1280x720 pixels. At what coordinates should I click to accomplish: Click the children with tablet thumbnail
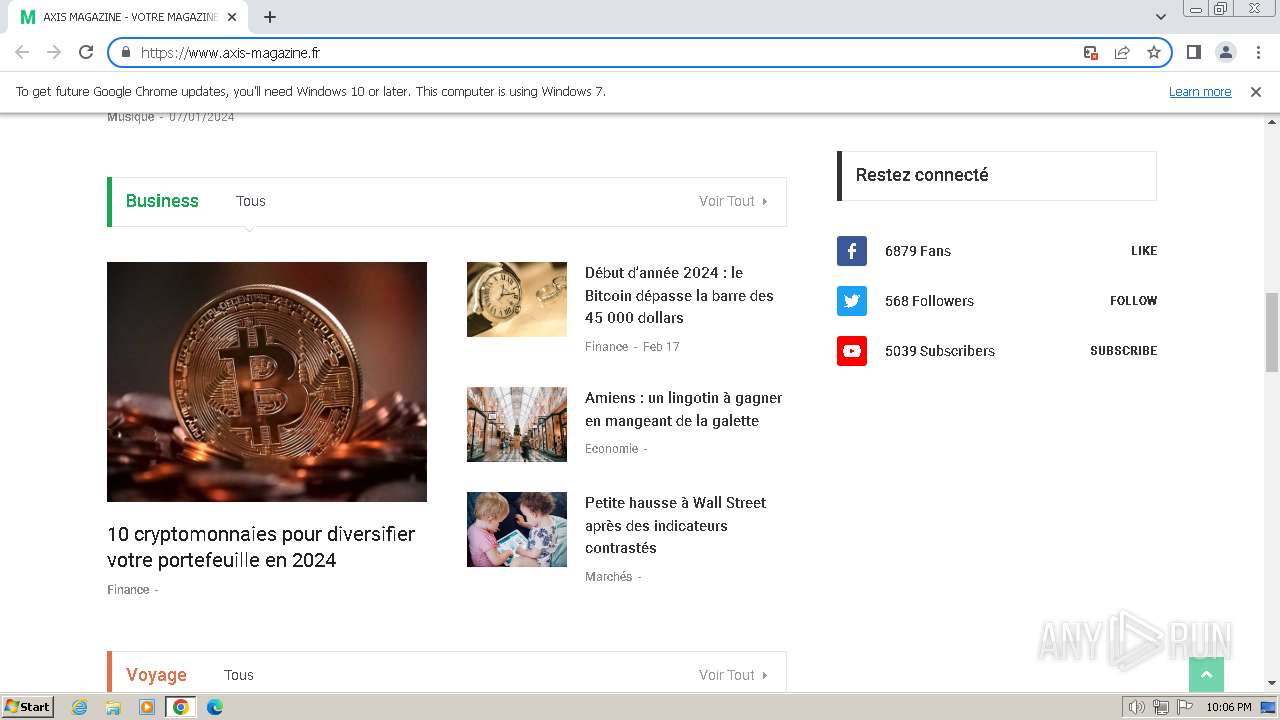(x=517, y=529)
